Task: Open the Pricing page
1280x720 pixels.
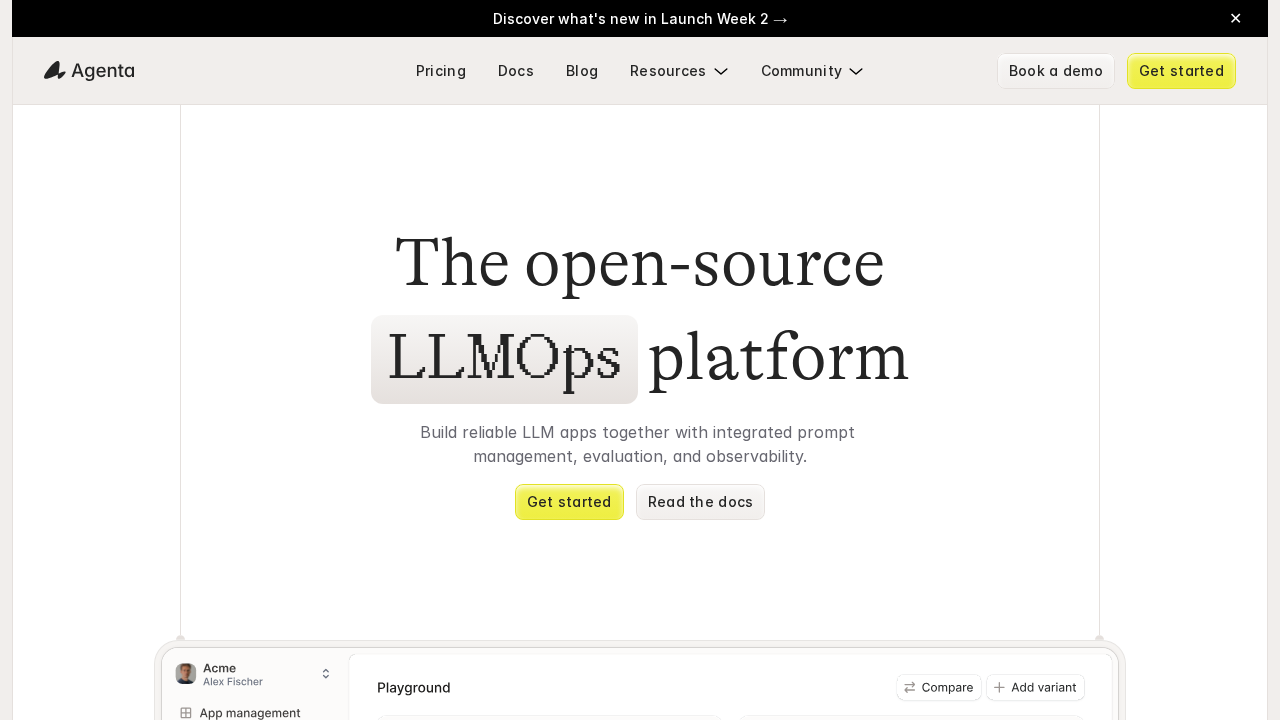Action: point(441,71)
